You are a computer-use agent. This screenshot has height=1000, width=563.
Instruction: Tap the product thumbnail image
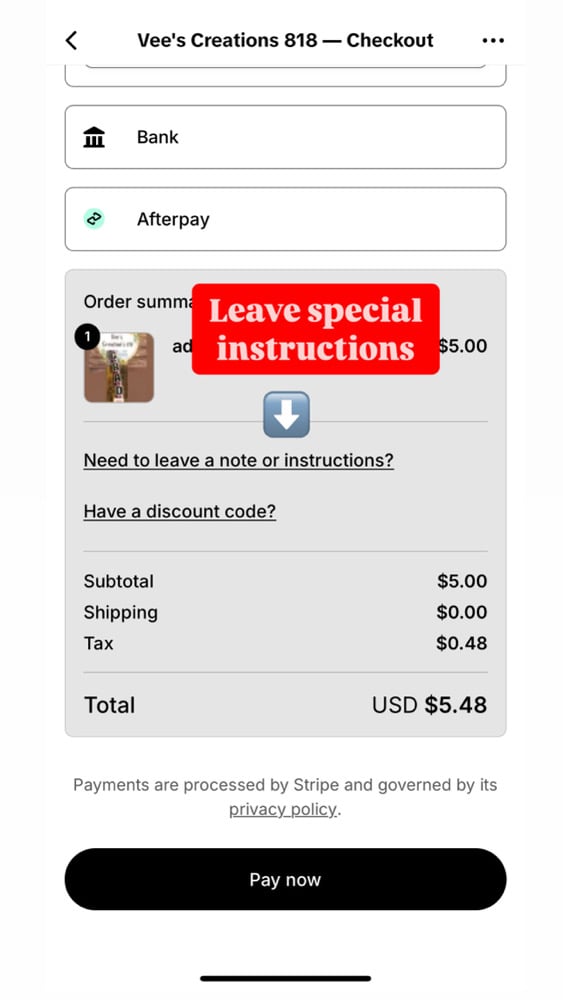click(119, 367)
